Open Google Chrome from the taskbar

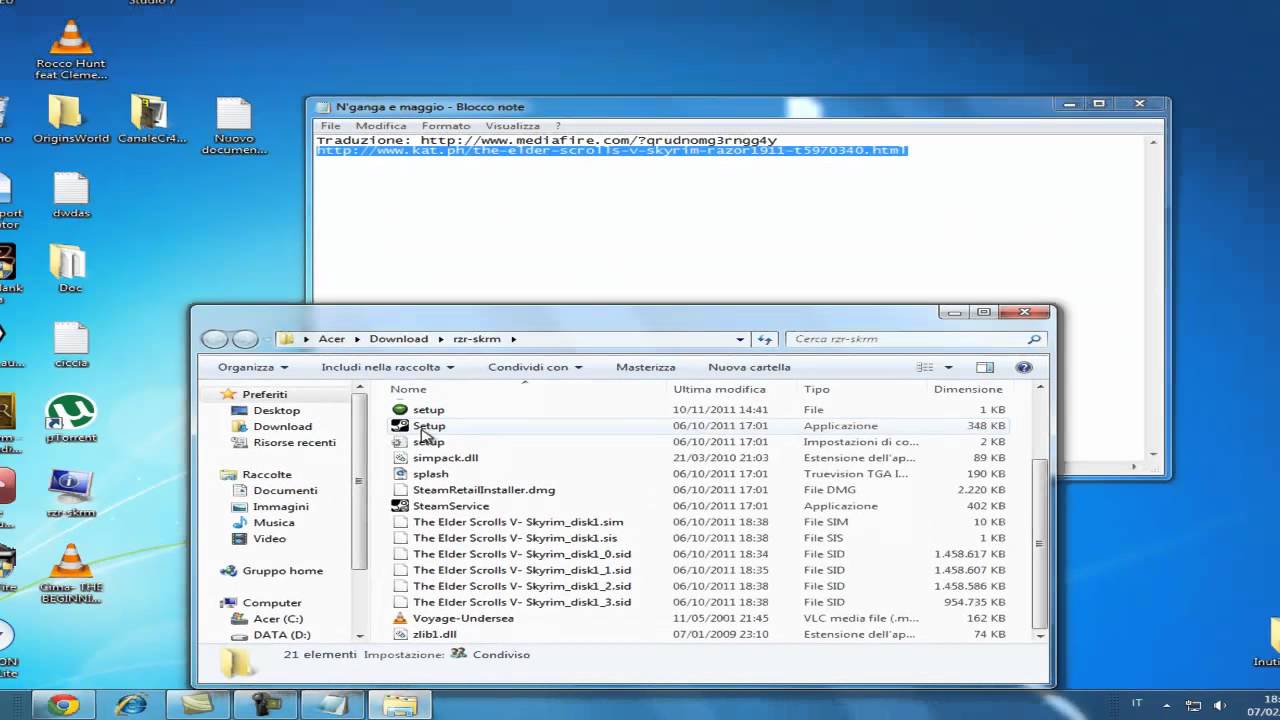[62, 705]
